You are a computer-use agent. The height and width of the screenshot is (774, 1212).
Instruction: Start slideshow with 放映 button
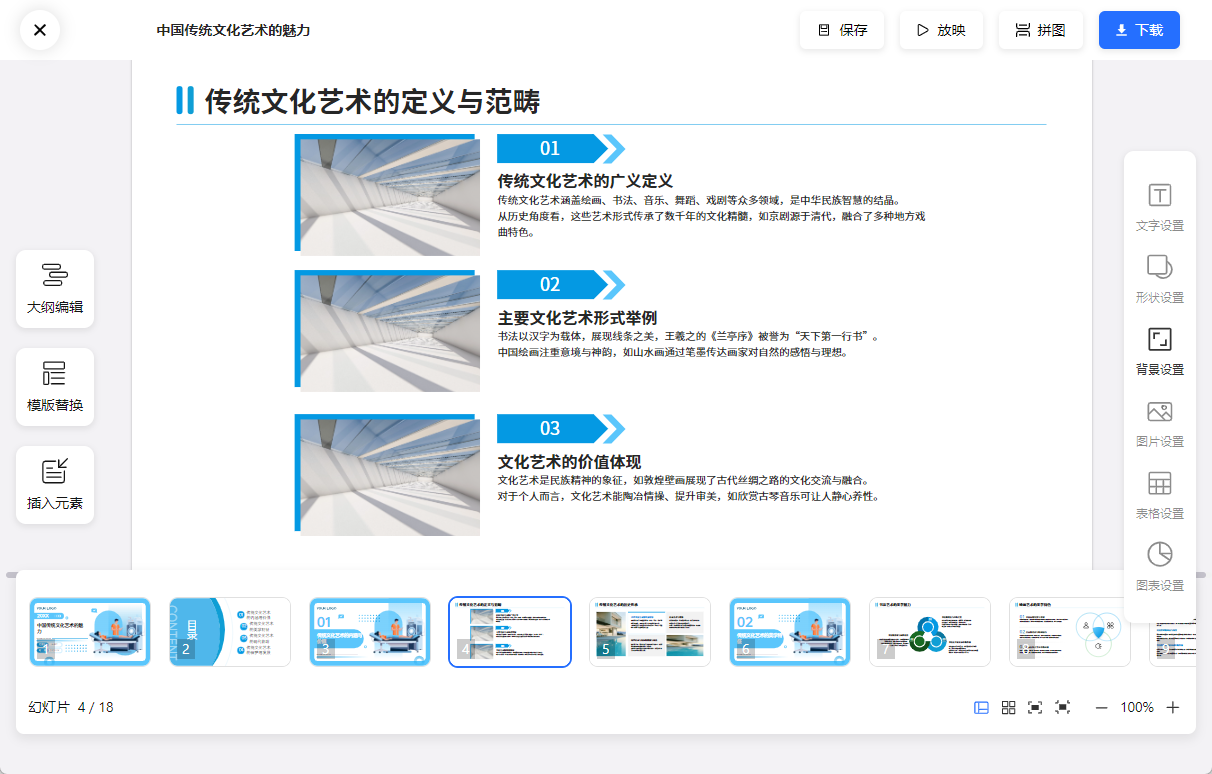pos(941,30)
